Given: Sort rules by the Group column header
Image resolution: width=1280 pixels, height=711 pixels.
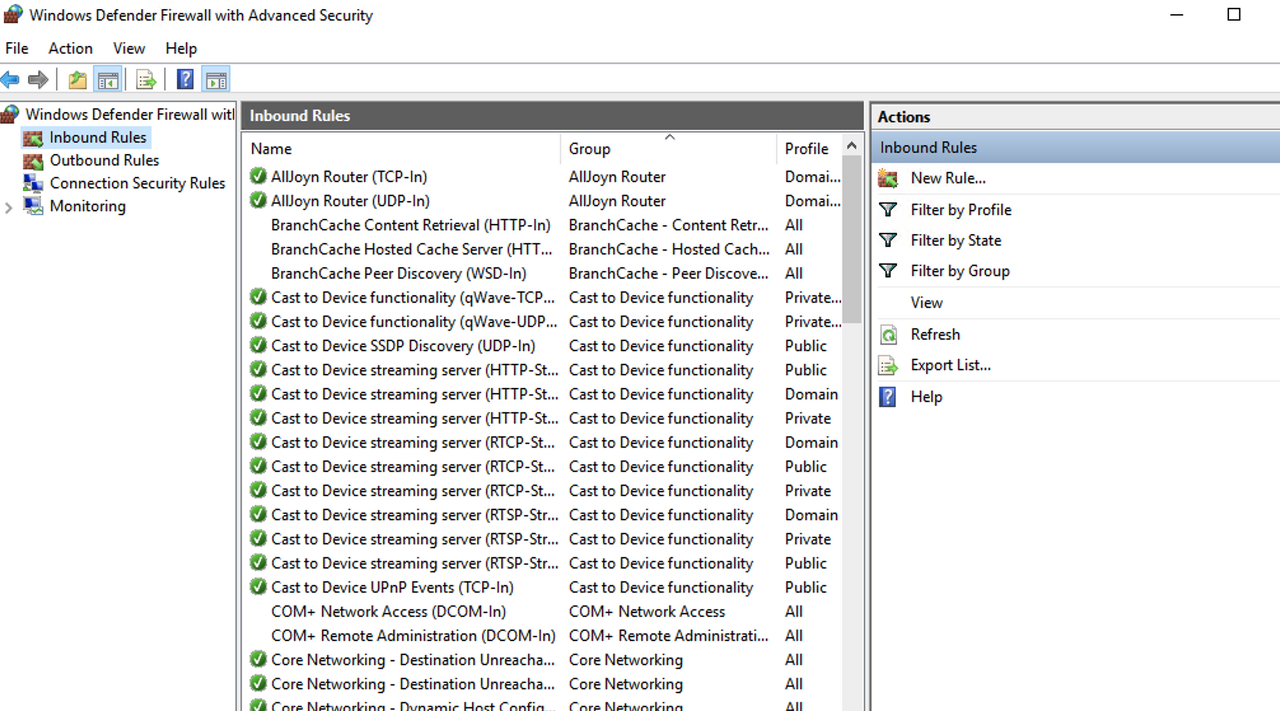Looking at the screenshot, I should pos(668,148).
